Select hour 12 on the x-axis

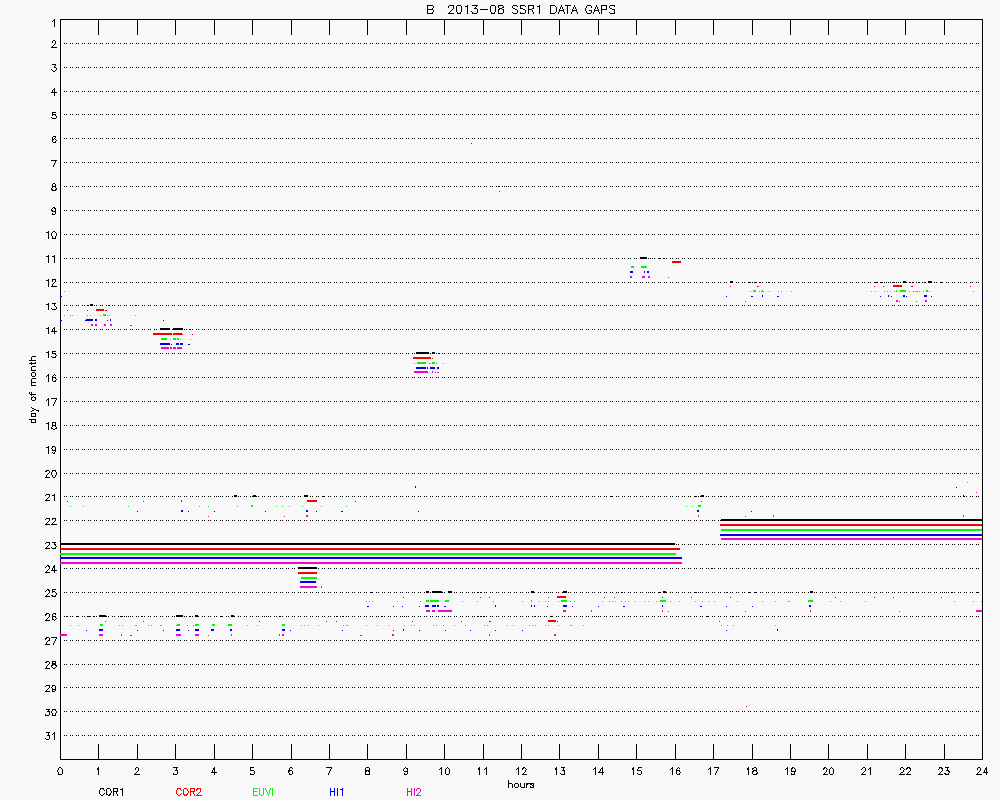pyautogui.click(x=521, y=771)
